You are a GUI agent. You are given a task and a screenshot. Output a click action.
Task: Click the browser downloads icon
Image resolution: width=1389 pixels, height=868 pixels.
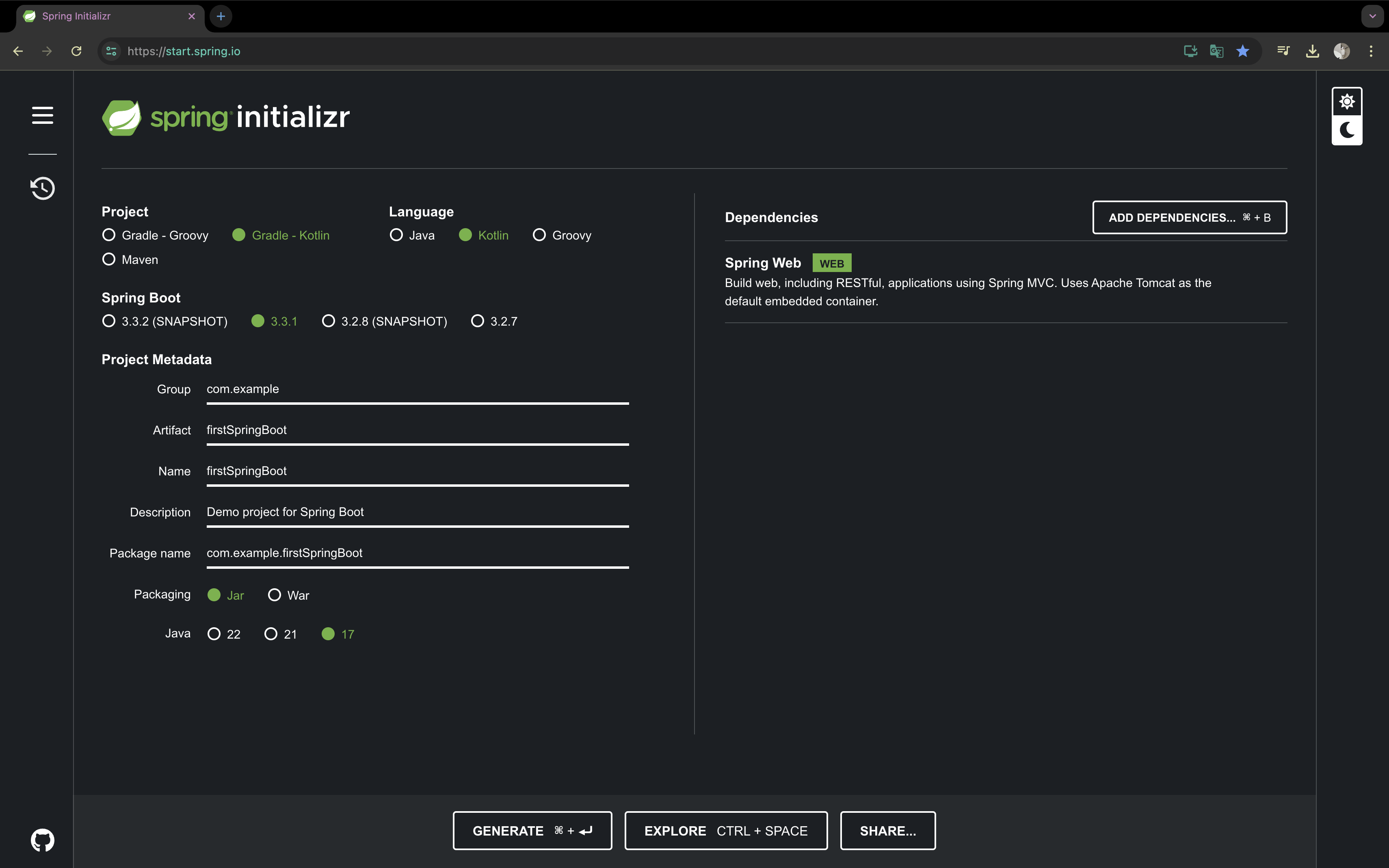click(x=1312, y=51)
